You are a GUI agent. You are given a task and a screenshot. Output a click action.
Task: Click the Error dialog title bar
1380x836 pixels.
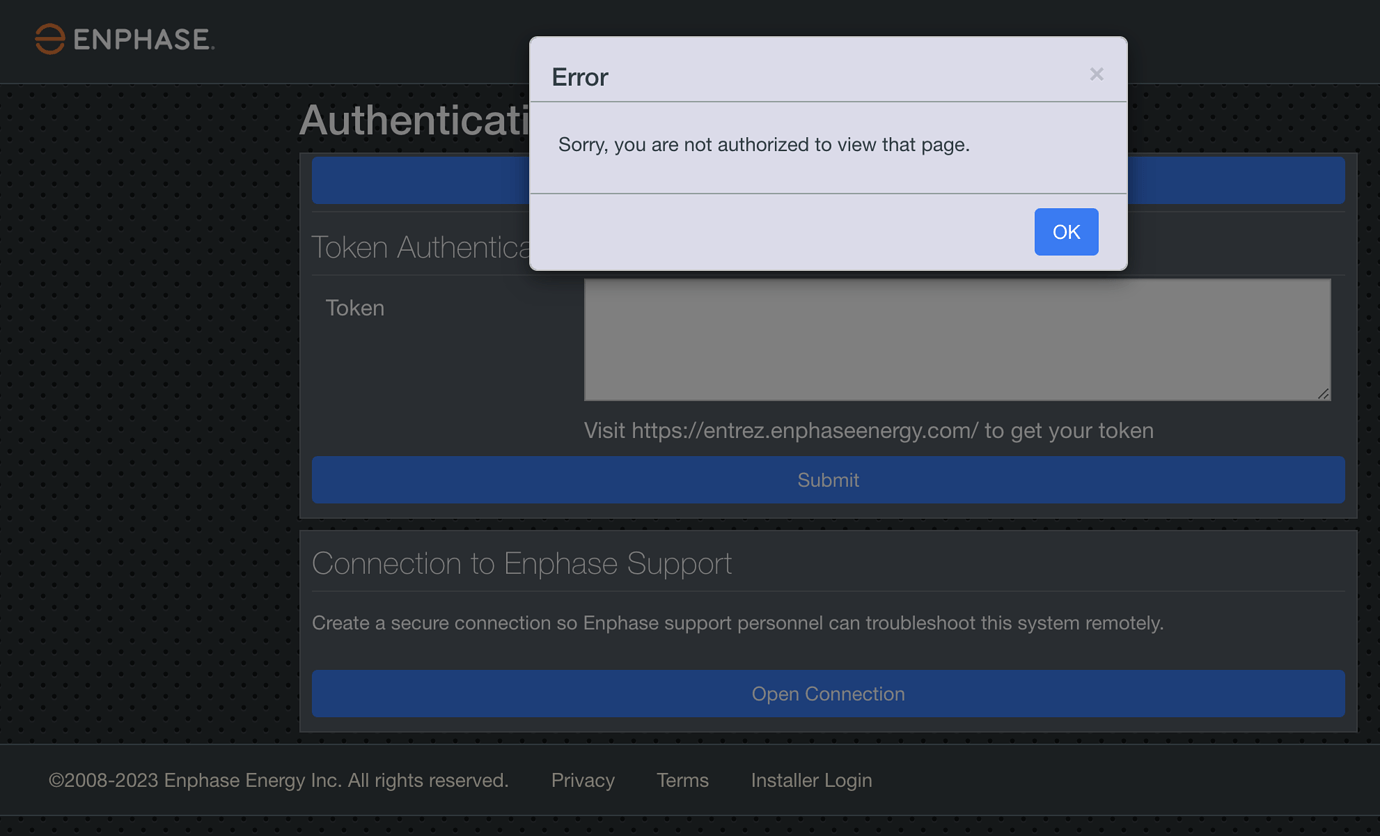(579, 77)
